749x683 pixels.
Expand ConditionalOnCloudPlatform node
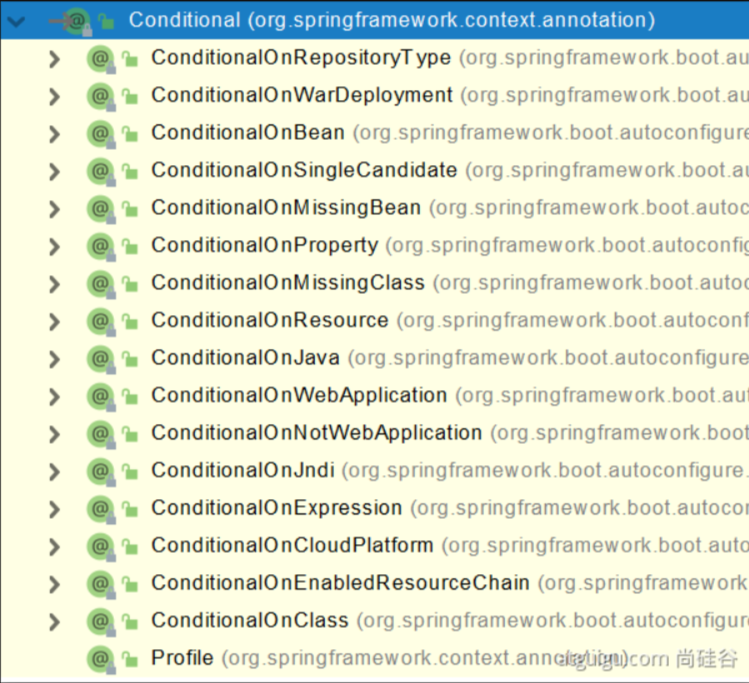click(x=54, y=547)
